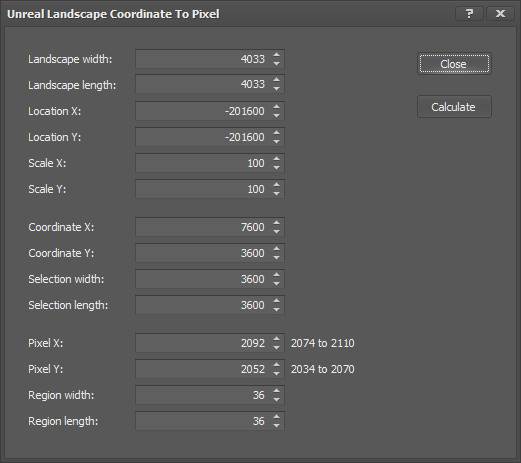Image resolution: width=521 pixels, height=463 pixels.
Task: Increase Landscape width with up arrow
Action: click(276, 55)
